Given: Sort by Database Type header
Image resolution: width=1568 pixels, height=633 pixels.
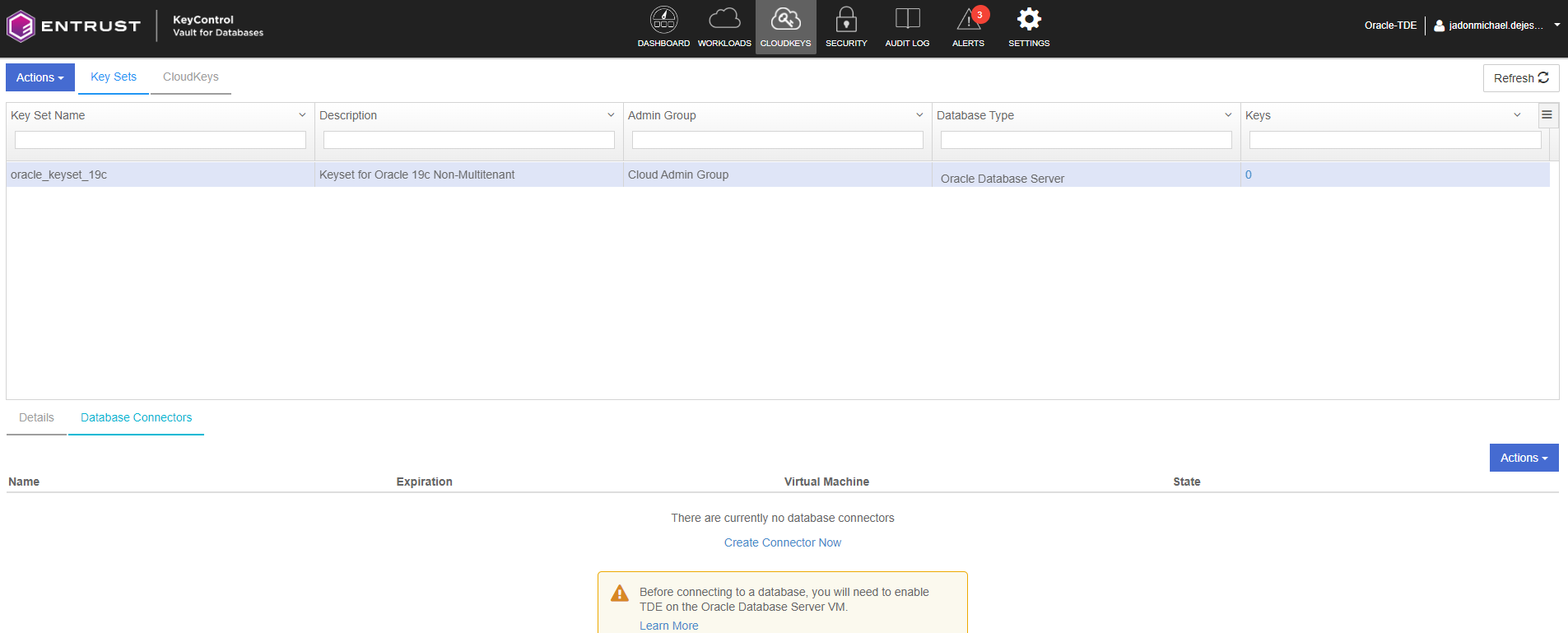Looking at the screenshot, I should [975, 115].
